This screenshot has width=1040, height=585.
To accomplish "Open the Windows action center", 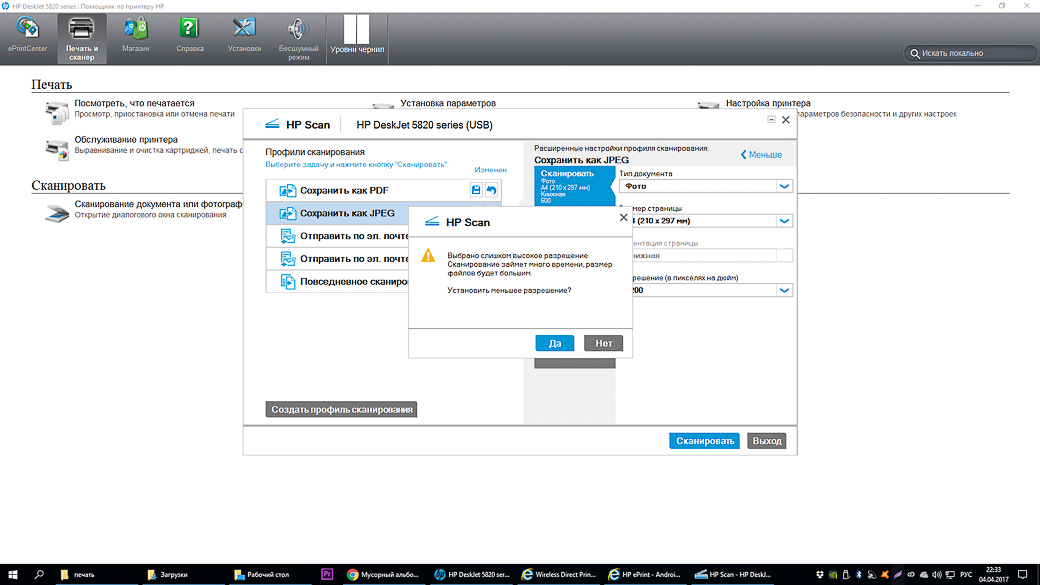I will [1023, 574].
